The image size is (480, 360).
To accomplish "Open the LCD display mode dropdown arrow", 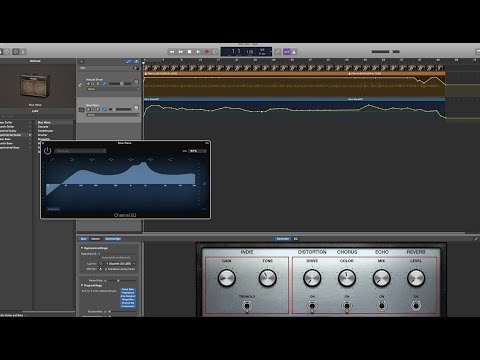I will coord(270,52).
